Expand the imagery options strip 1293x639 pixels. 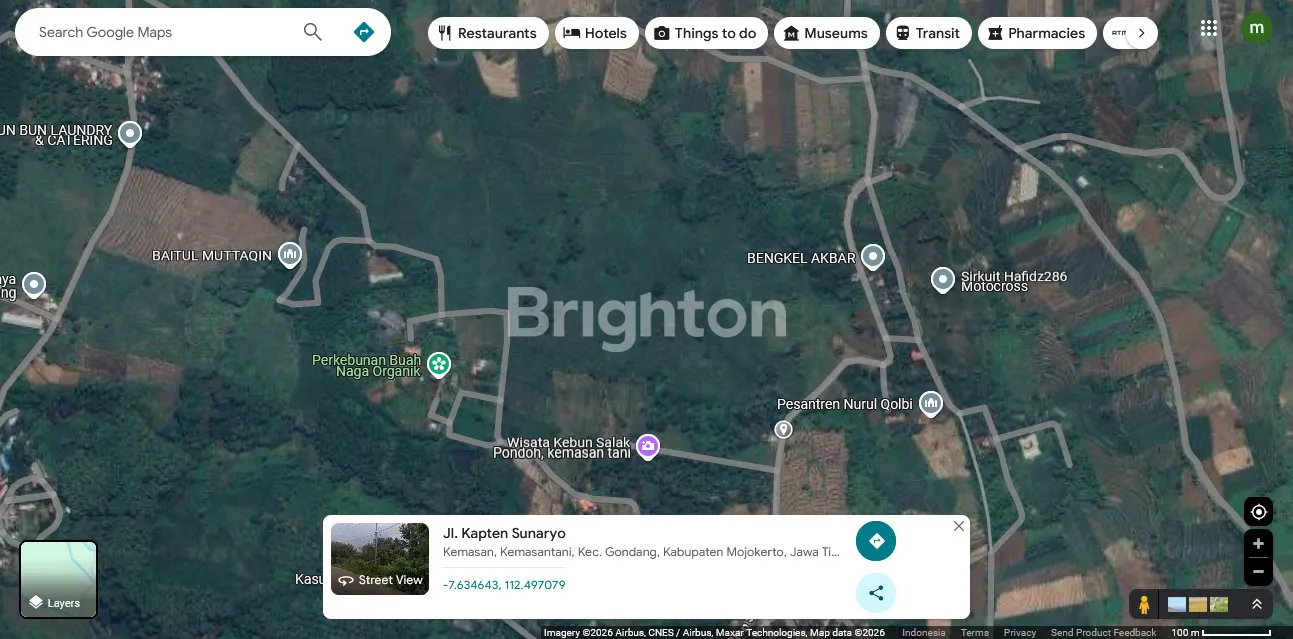1256,605
